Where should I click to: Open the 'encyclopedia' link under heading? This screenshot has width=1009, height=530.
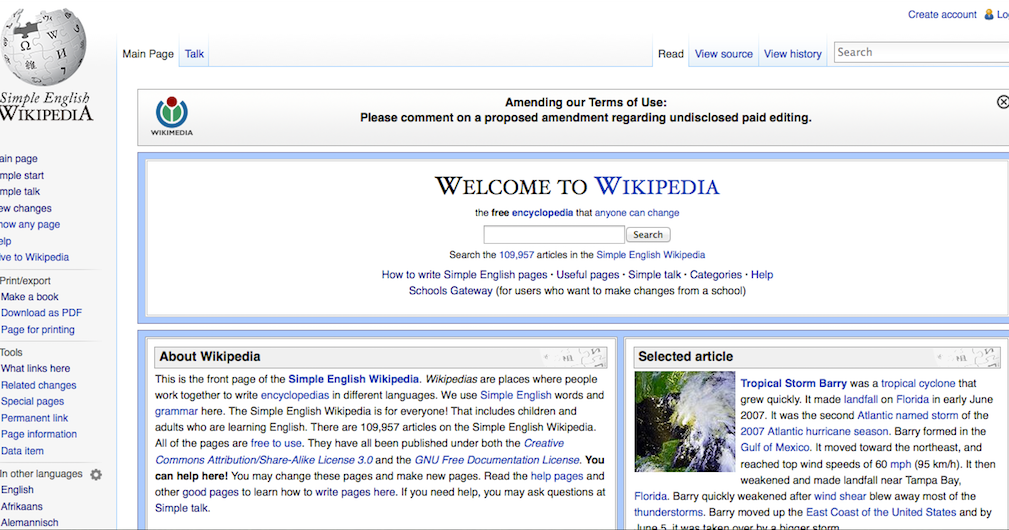(542, 213)
